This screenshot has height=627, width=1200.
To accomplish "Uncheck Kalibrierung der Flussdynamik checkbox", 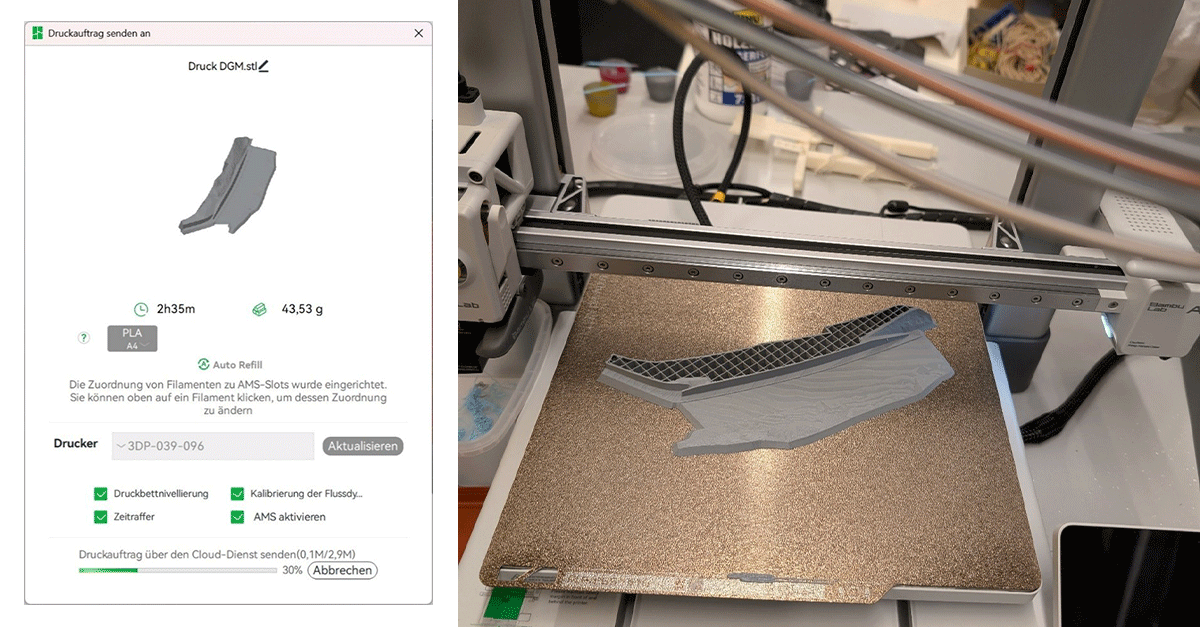I will click(237, 494).
